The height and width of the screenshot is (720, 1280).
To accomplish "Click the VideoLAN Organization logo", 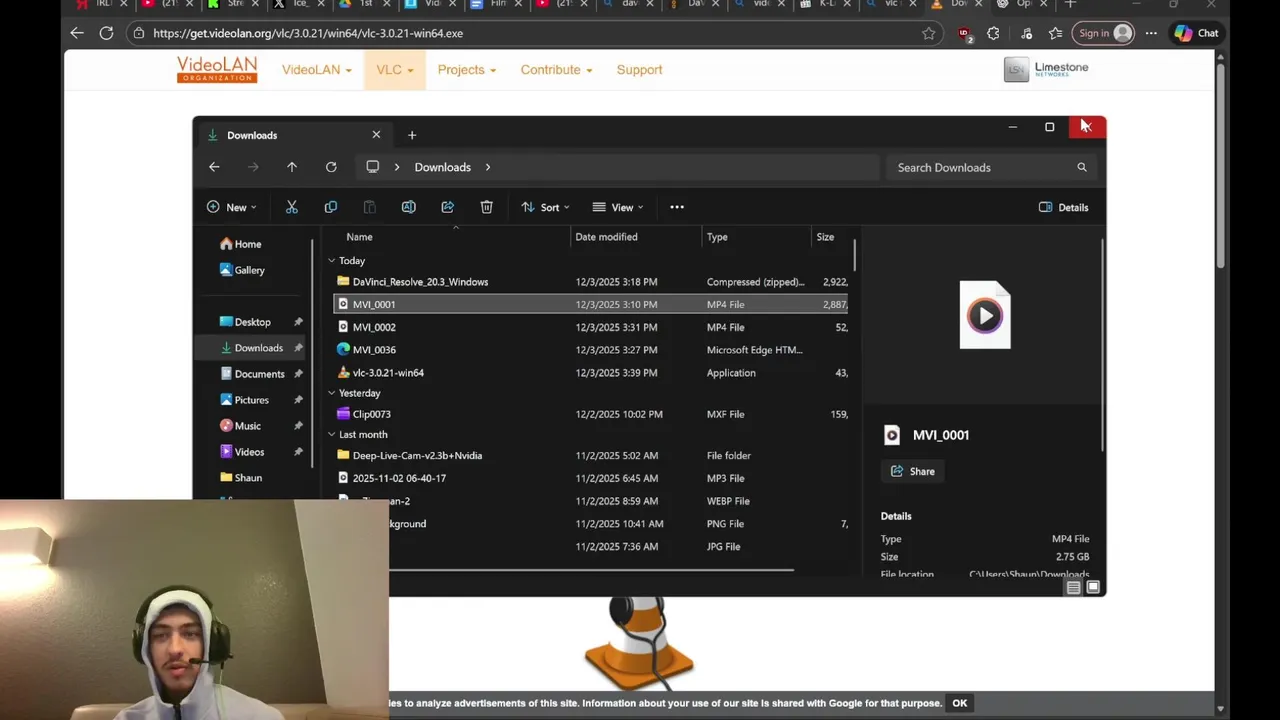I will [x=217, y=69].
